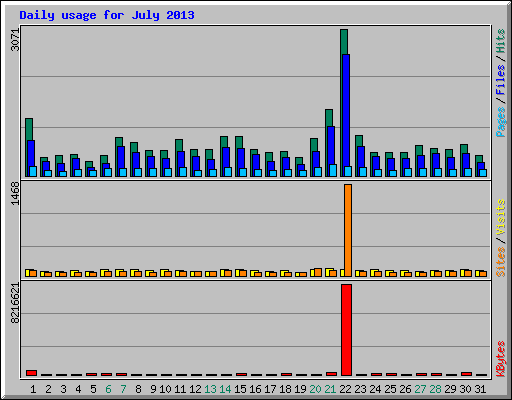
Task: Click day label 30 on the x-axis
Action: click(465, 389)
